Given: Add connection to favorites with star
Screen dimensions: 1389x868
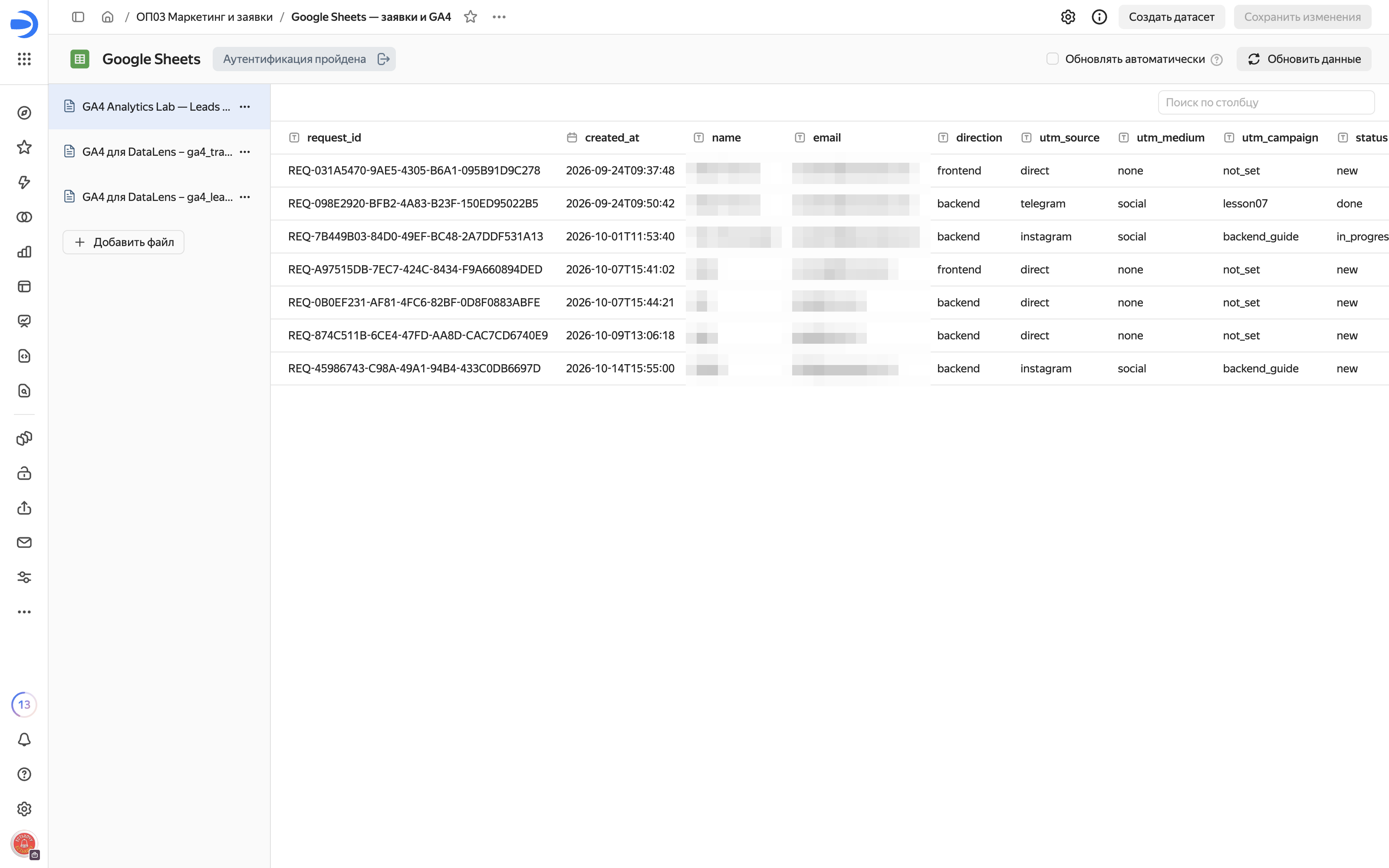Looking at the screenshot, I should pos(470,16).
